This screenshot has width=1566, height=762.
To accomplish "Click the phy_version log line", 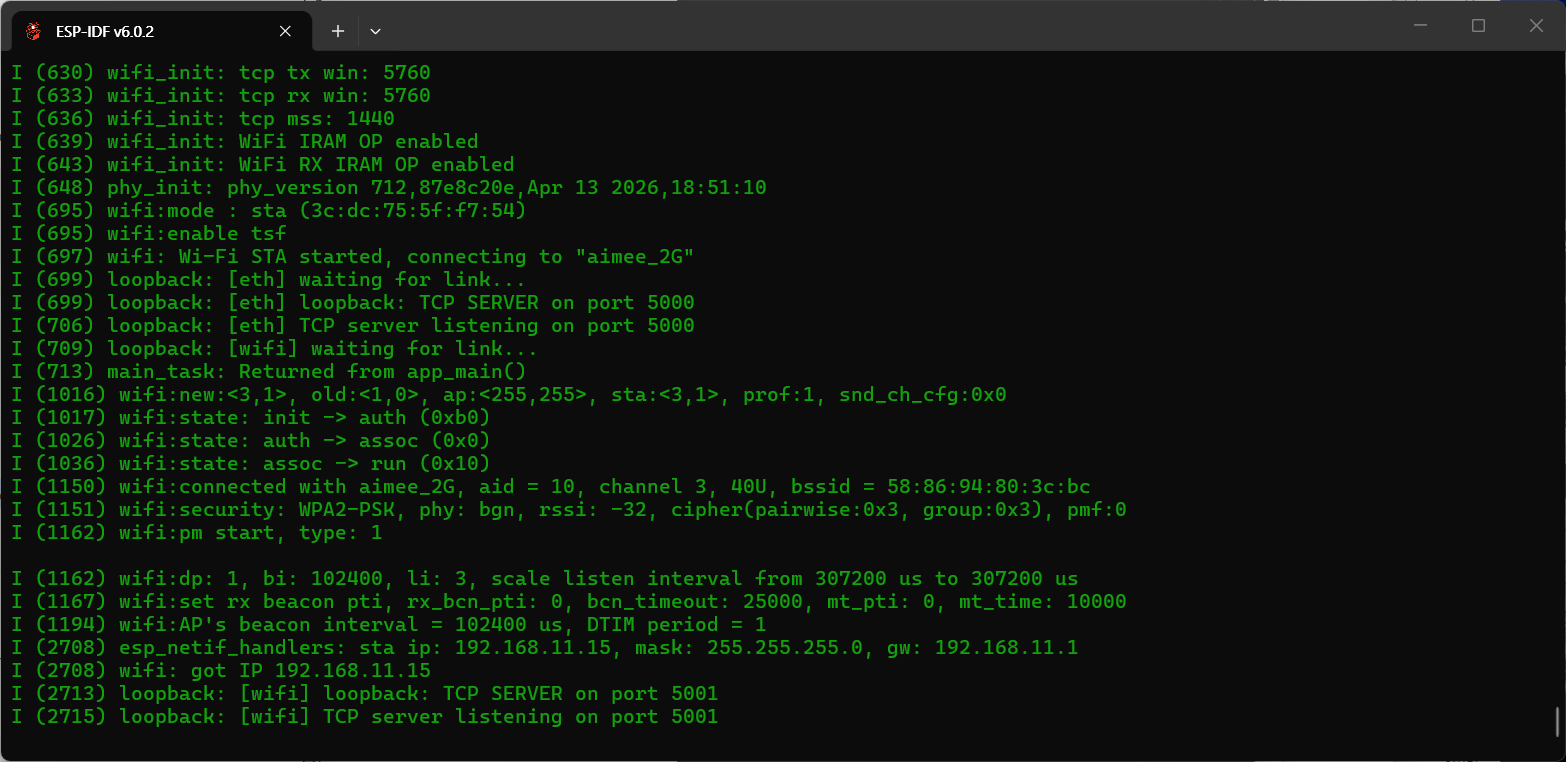I will [389, 187].
